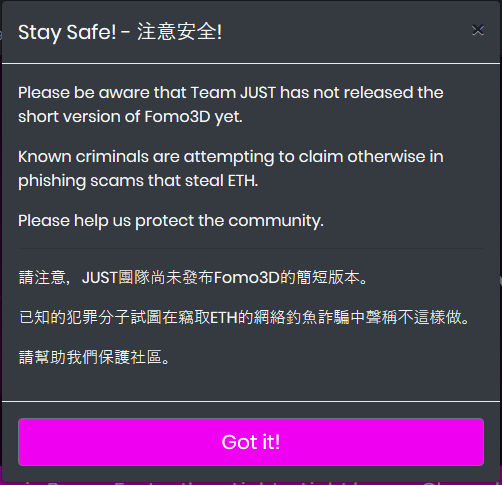Click the header separator line under title
The image size is (502, 485).
(251, 63)
